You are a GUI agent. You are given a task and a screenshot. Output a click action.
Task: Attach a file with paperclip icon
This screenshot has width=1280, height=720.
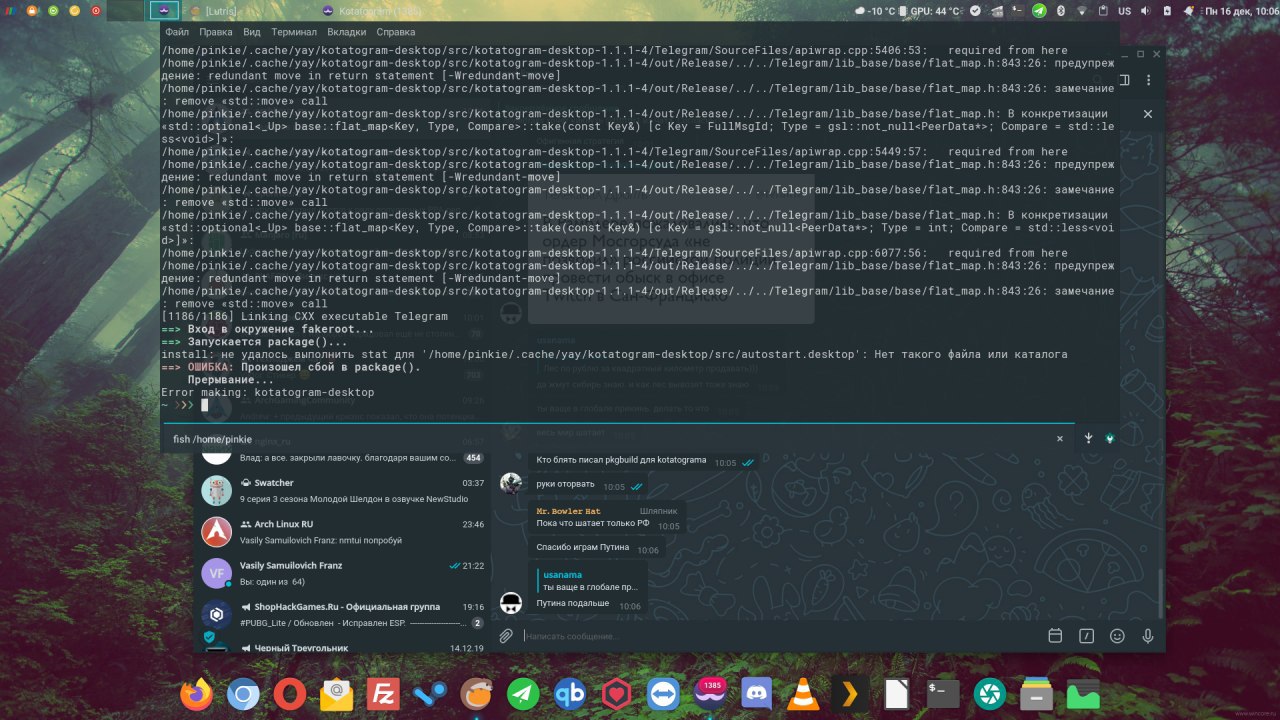click(x=506, y=636)
